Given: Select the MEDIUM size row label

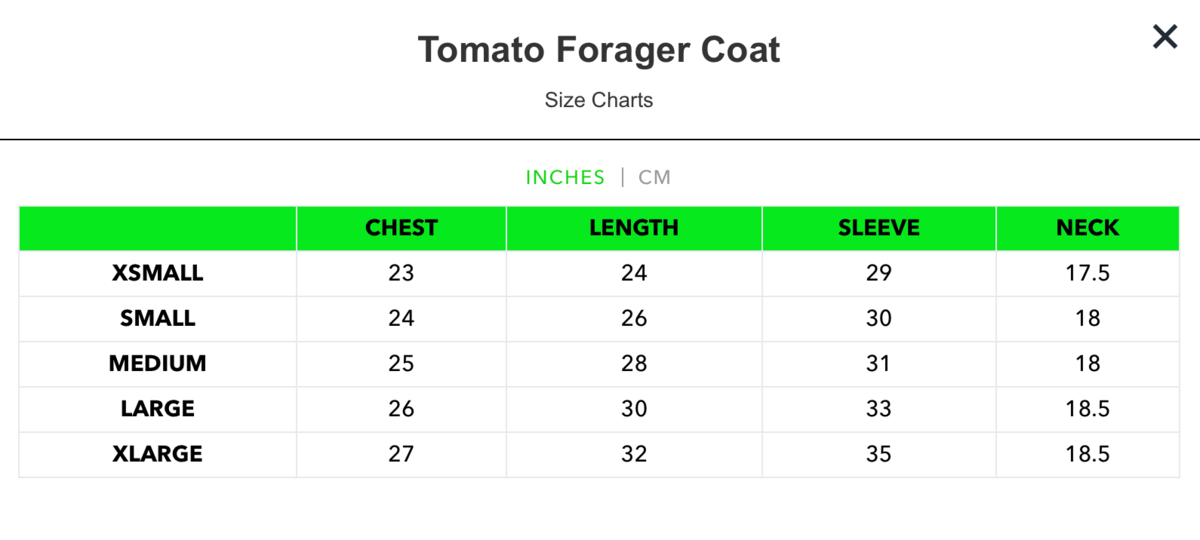Looking at the screenshot, I should (x=158, y=364).
